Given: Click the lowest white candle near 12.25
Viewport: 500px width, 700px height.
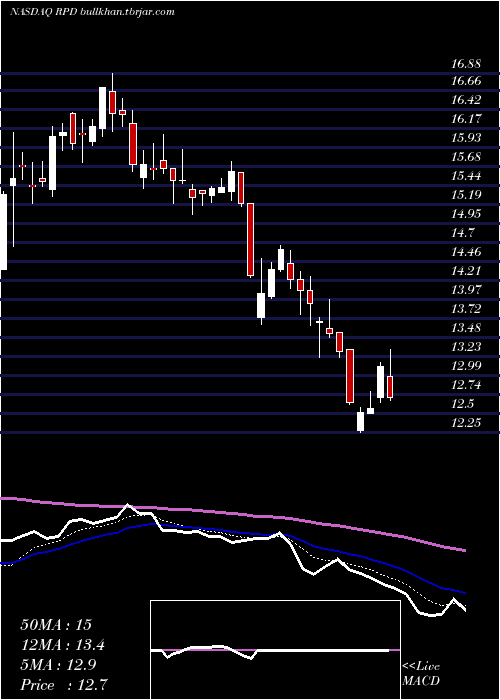Looking at the screenshot, I should tap(360, 421).
